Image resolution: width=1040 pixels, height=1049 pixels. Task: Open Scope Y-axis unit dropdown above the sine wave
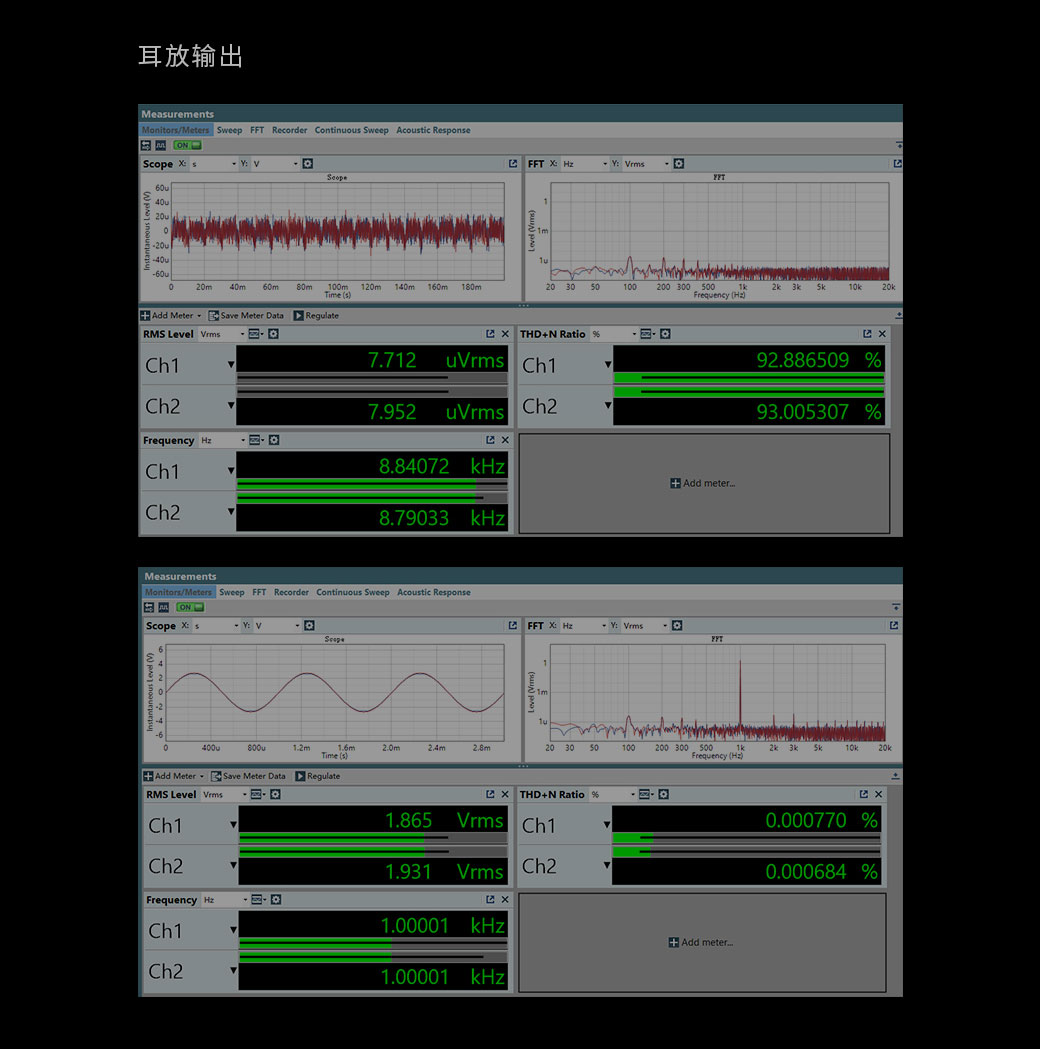(275, 626)
